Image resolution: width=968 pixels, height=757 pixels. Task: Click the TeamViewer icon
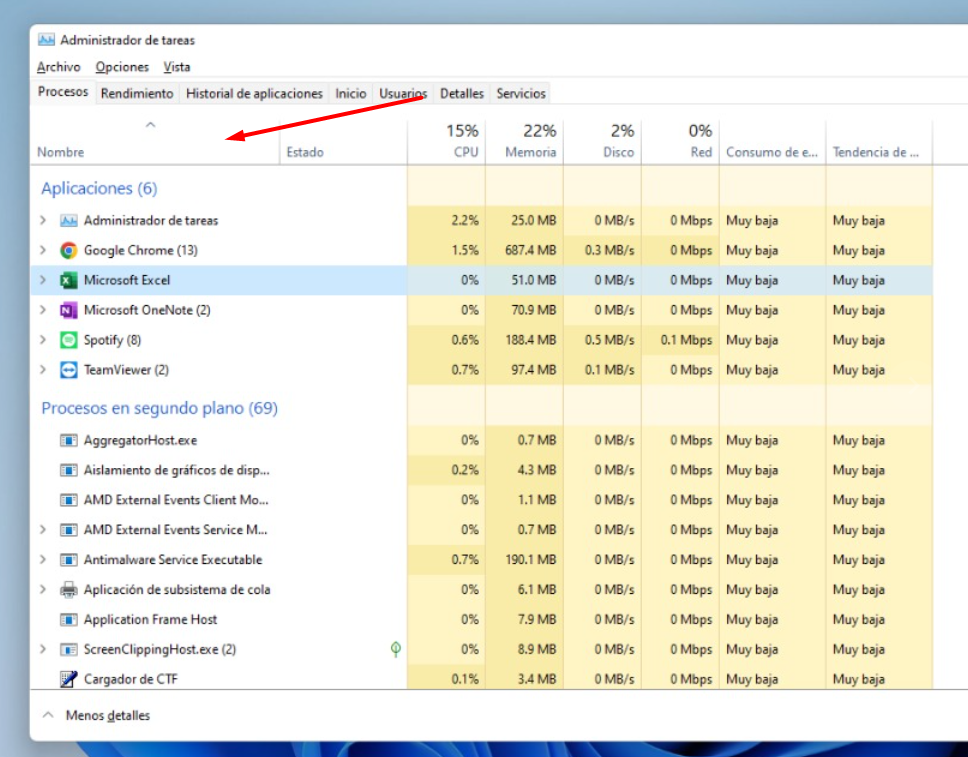[69, 370]
